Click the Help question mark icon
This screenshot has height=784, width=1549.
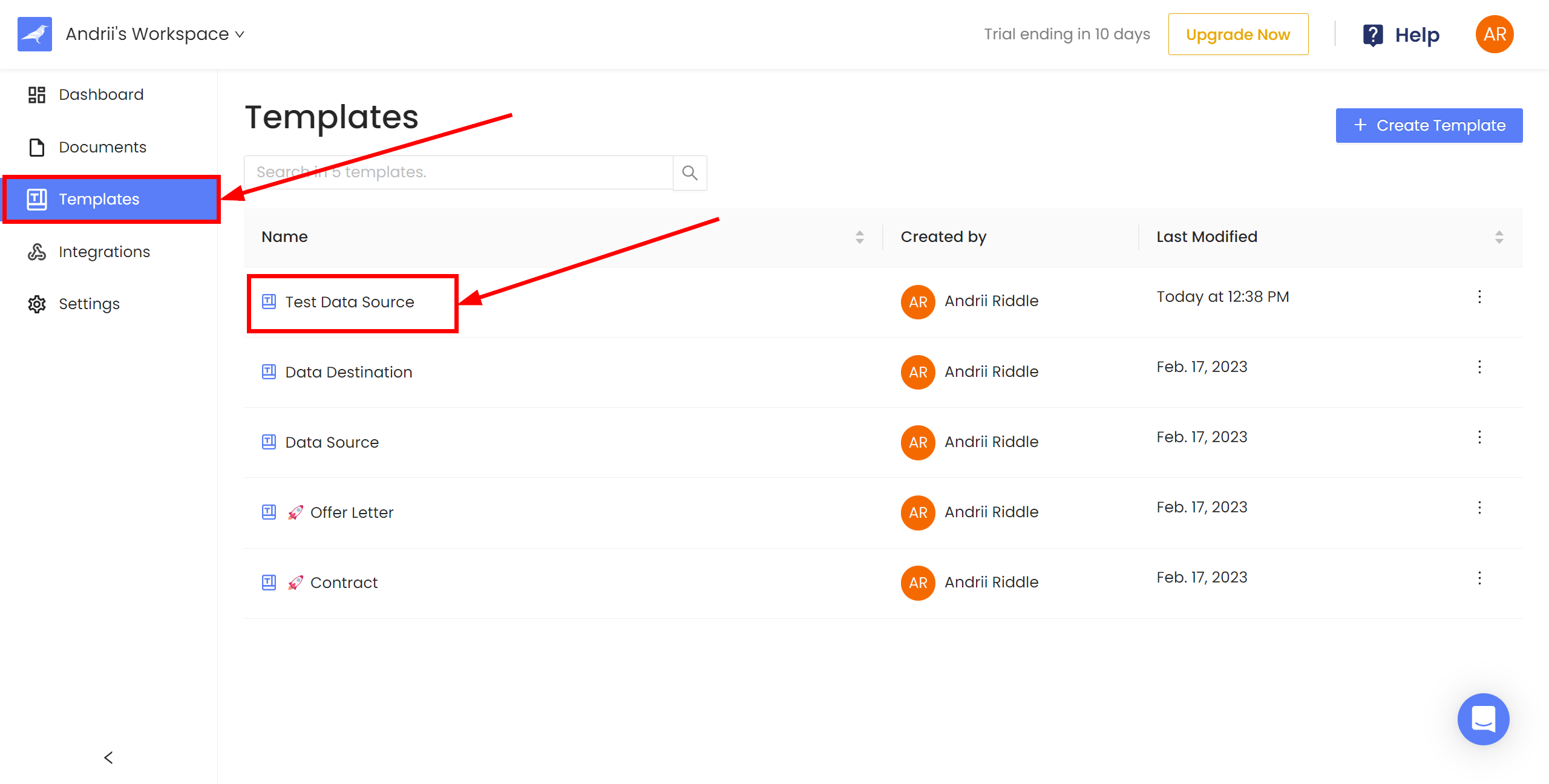(x=1373, y=34)
